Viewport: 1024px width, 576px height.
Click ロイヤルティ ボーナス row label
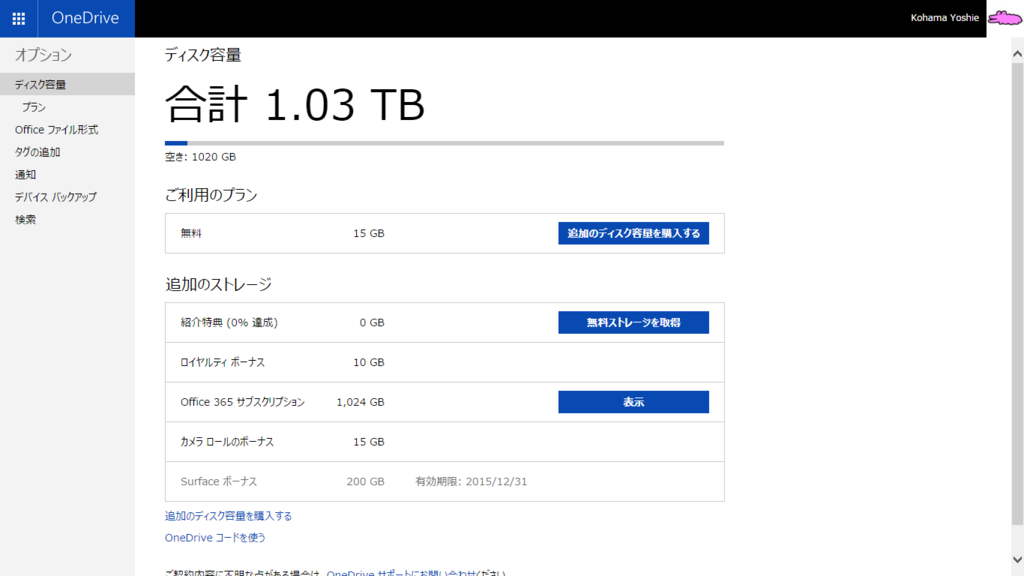pyautogui.click(x=223, y=362)
